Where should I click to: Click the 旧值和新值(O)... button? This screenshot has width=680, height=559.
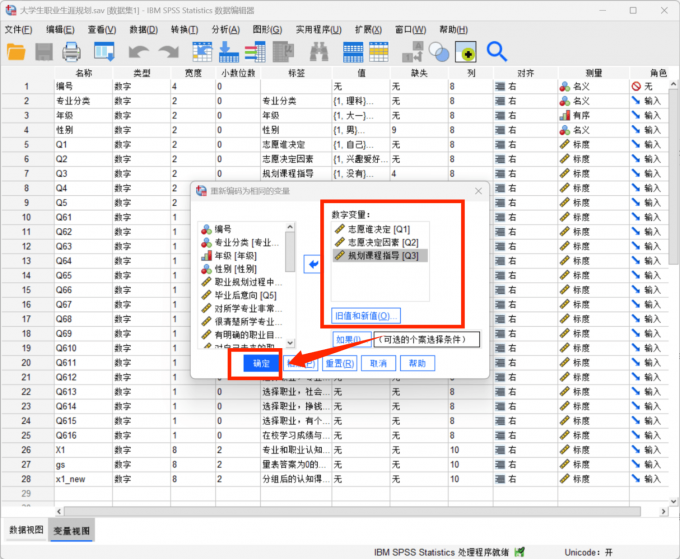[366, 316]
